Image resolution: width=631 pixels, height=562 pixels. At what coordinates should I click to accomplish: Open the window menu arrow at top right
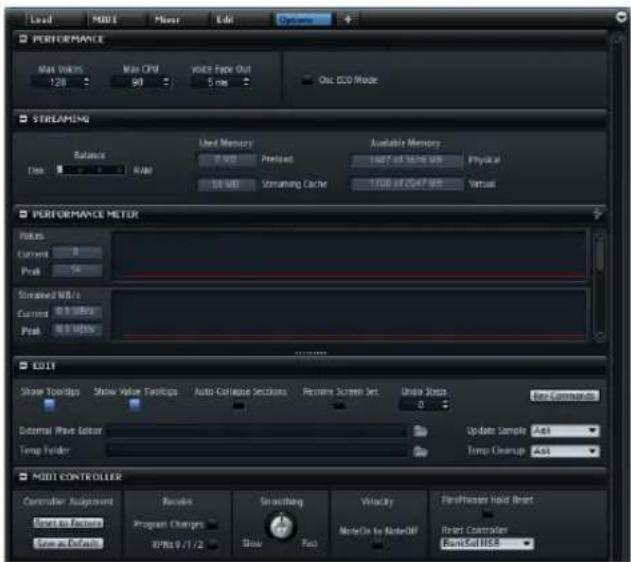pyautogui.click(x=622, y=16)
